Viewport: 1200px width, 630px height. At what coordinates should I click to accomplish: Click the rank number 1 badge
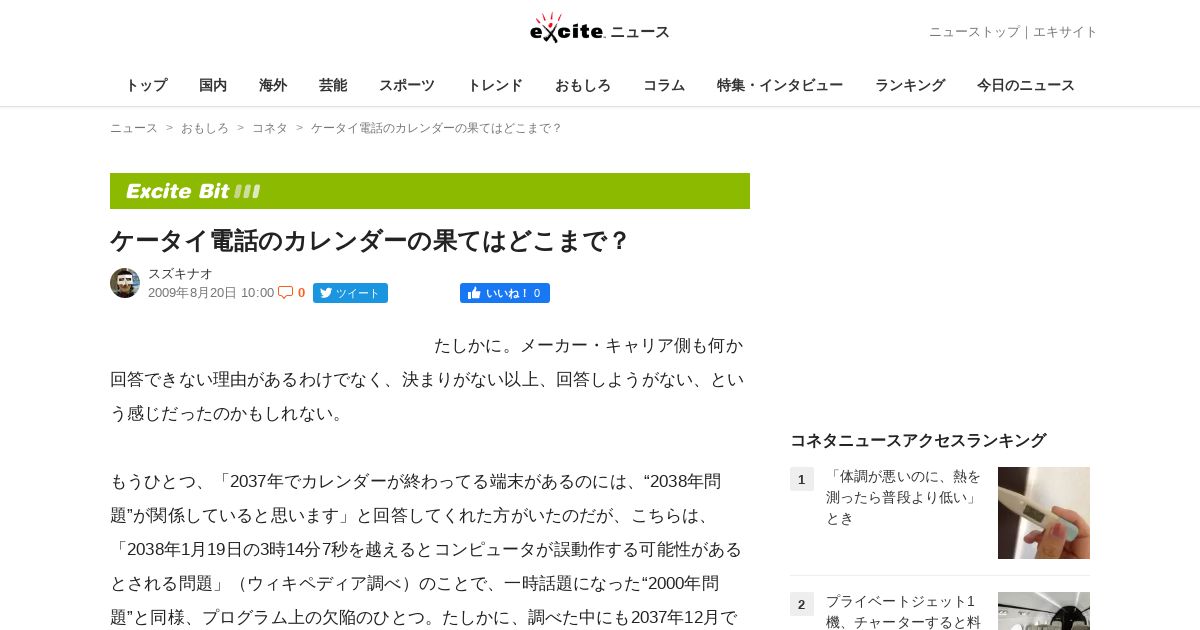click(802, 479)
